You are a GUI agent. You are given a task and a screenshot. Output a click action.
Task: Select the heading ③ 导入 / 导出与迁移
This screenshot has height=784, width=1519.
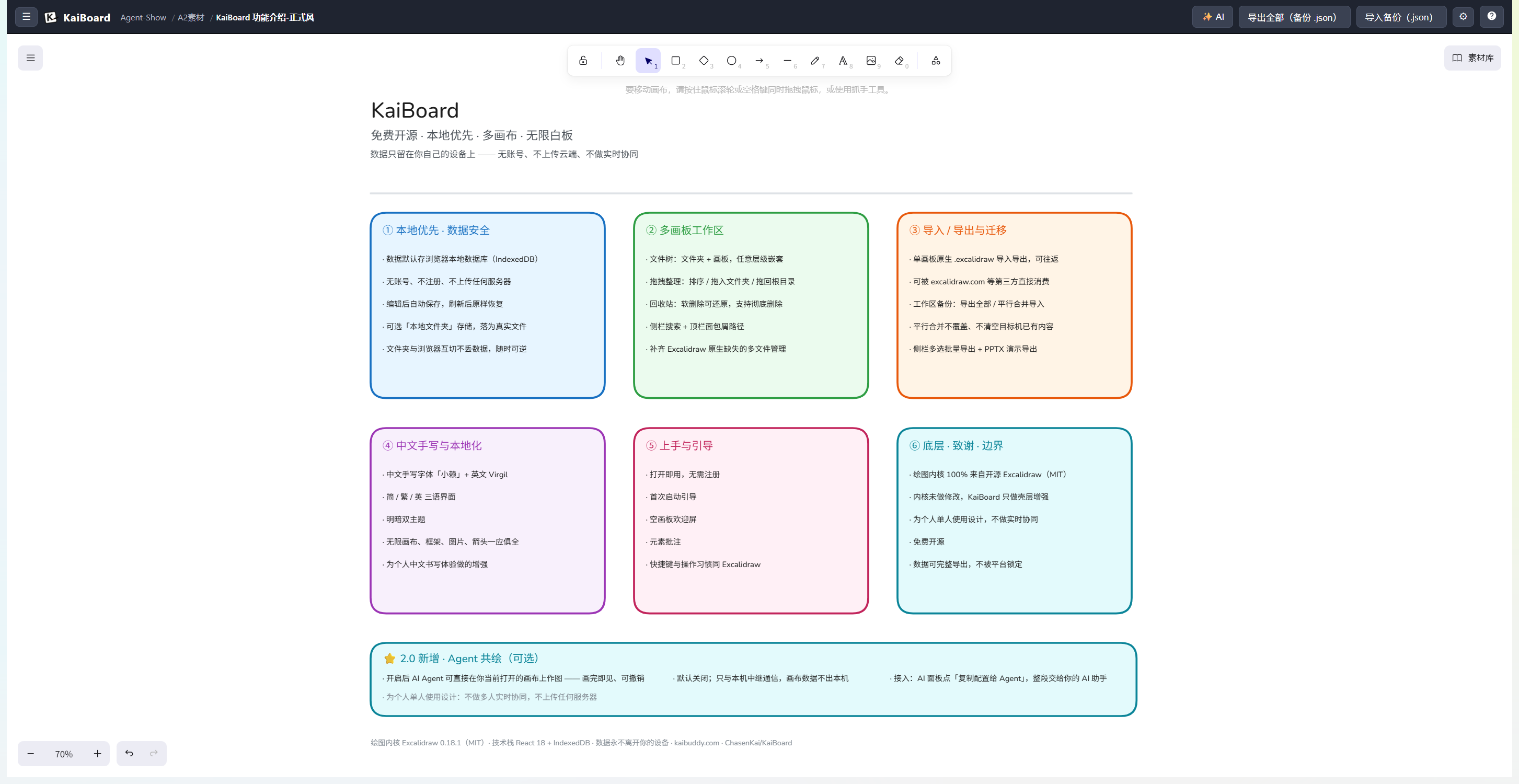[958, 230]
